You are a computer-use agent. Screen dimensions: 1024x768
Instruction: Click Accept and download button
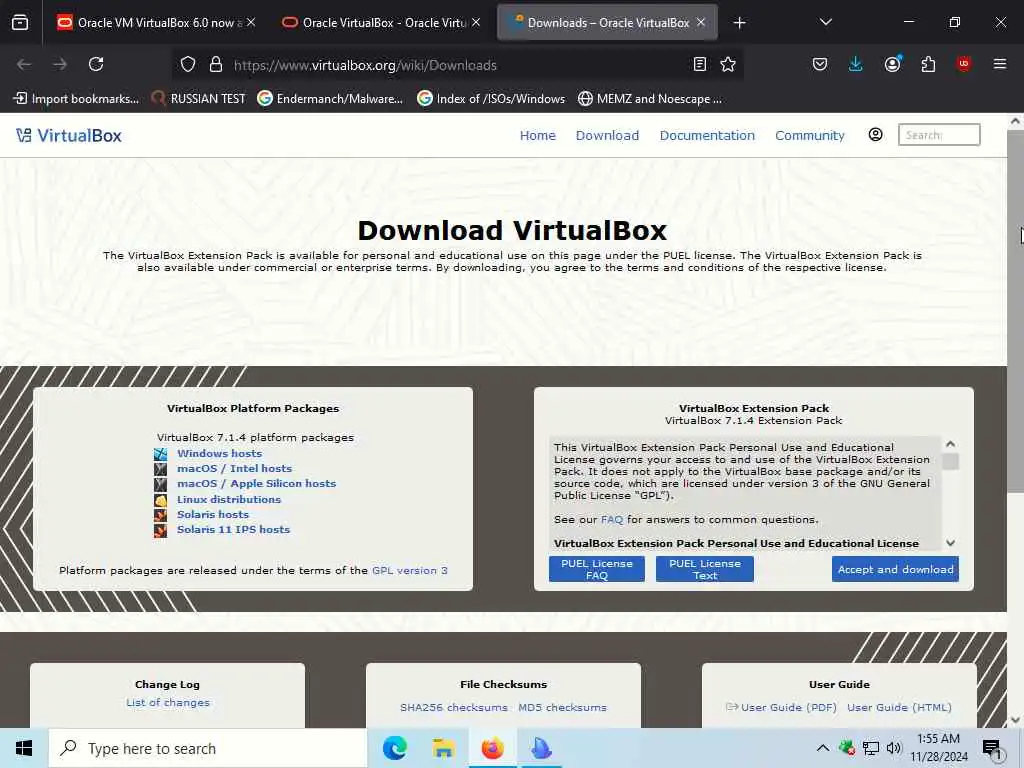[x=895, y=569]
